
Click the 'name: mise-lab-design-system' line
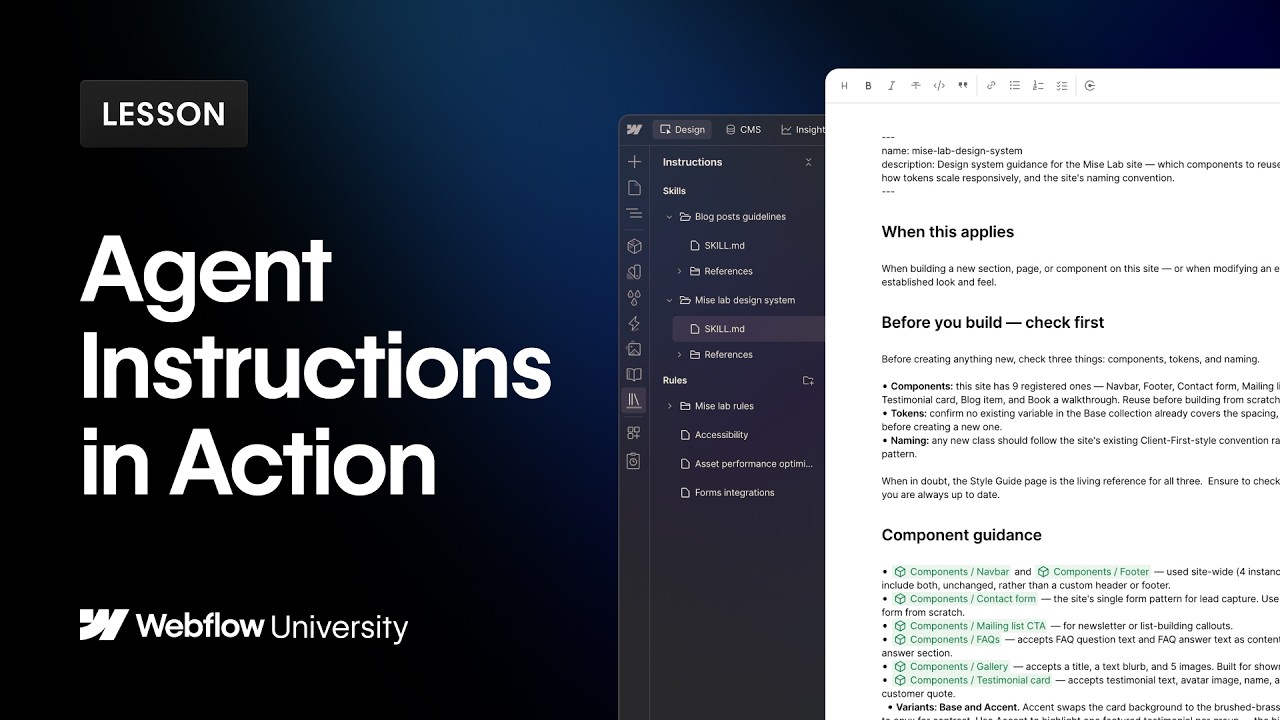pos(952,151)
